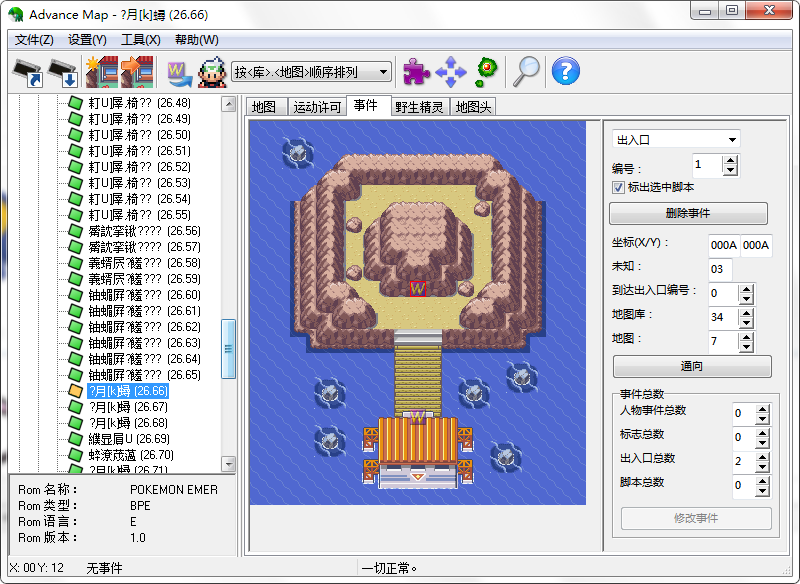Screen dimensions: 800x584
Task: Click the new map building icon
Action: [102, 72]
